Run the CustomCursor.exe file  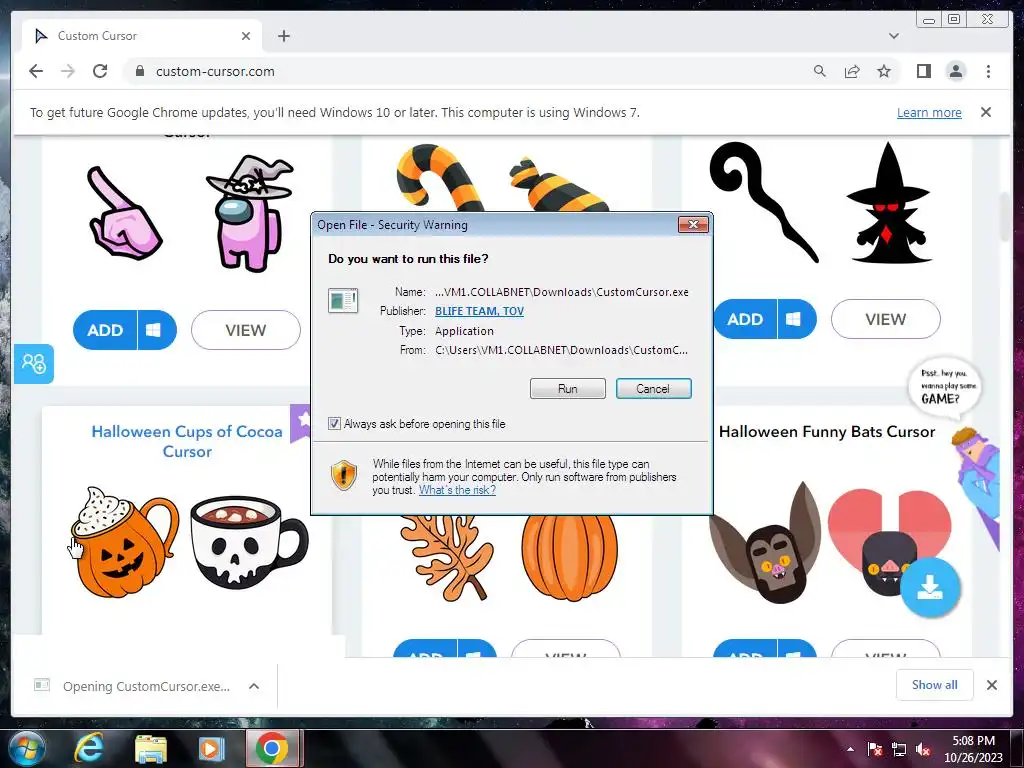[x=568, y=389]
